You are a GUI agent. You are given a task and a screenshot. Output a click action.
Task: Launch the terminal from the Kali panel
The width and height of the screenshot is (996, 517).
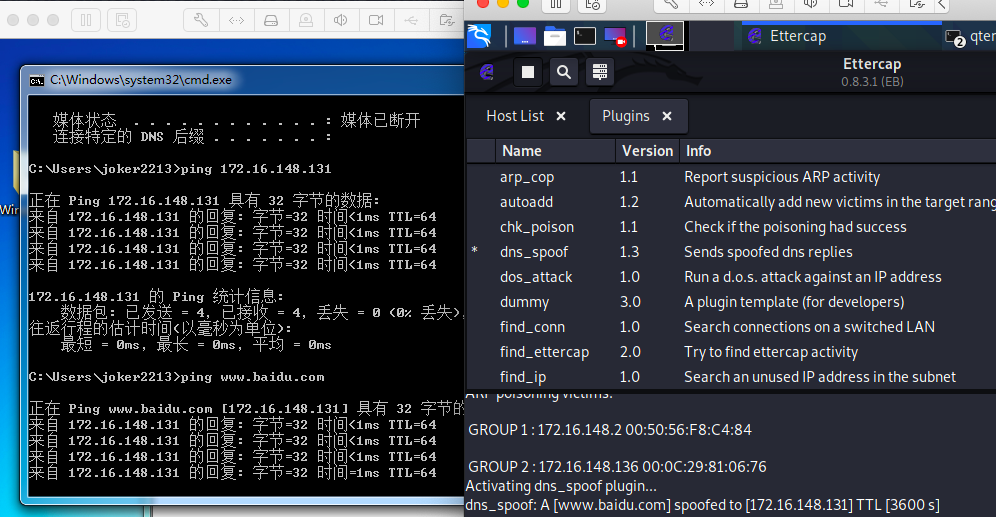pyautogui.click(x=585, y=37)
